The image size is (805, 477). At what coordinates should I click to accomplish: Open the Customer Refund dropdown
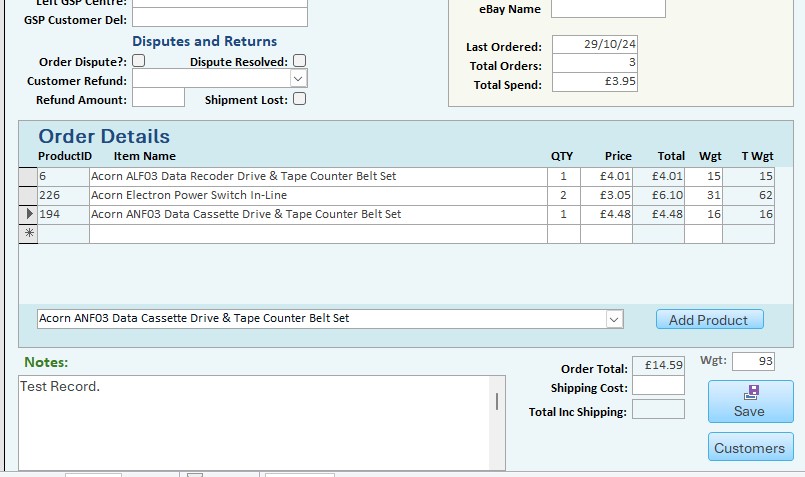tap(298, 79)
